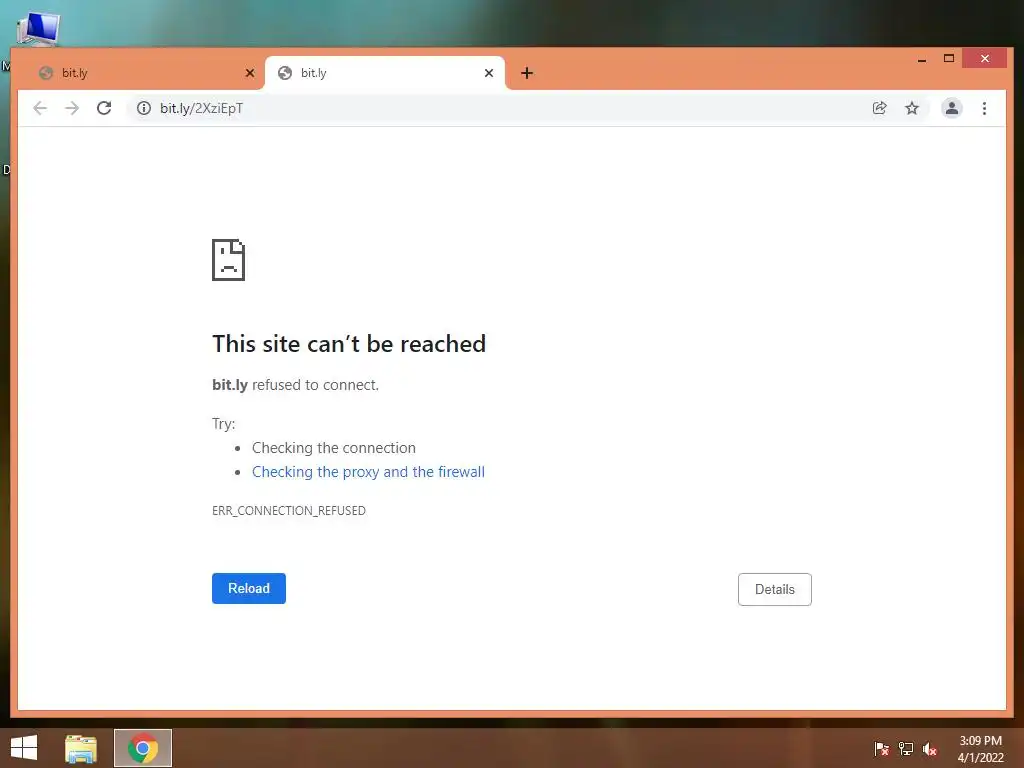Close the Chrome window
This screenshot has height=768, width=1024.
(984, 59)
